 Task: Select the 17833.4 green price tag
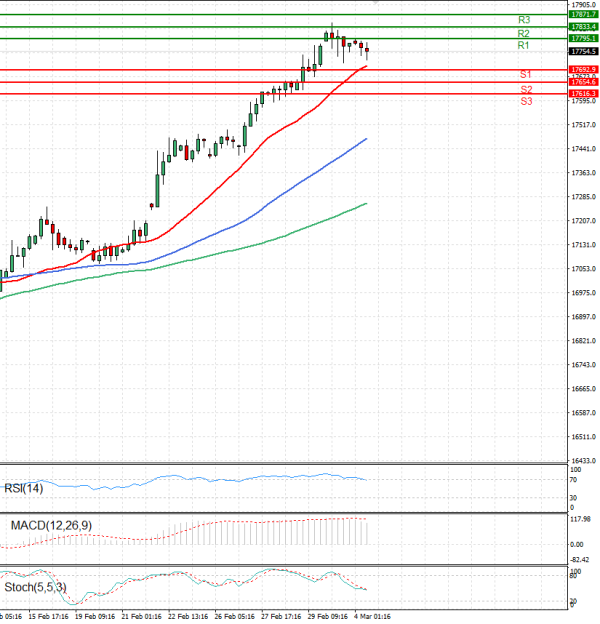point(584,27)
